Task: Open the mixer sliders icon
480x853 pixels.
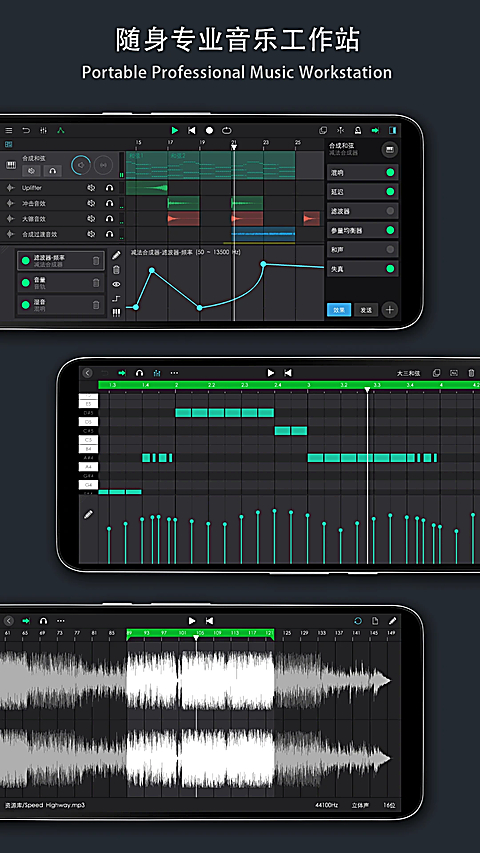Action: point(44,131)
